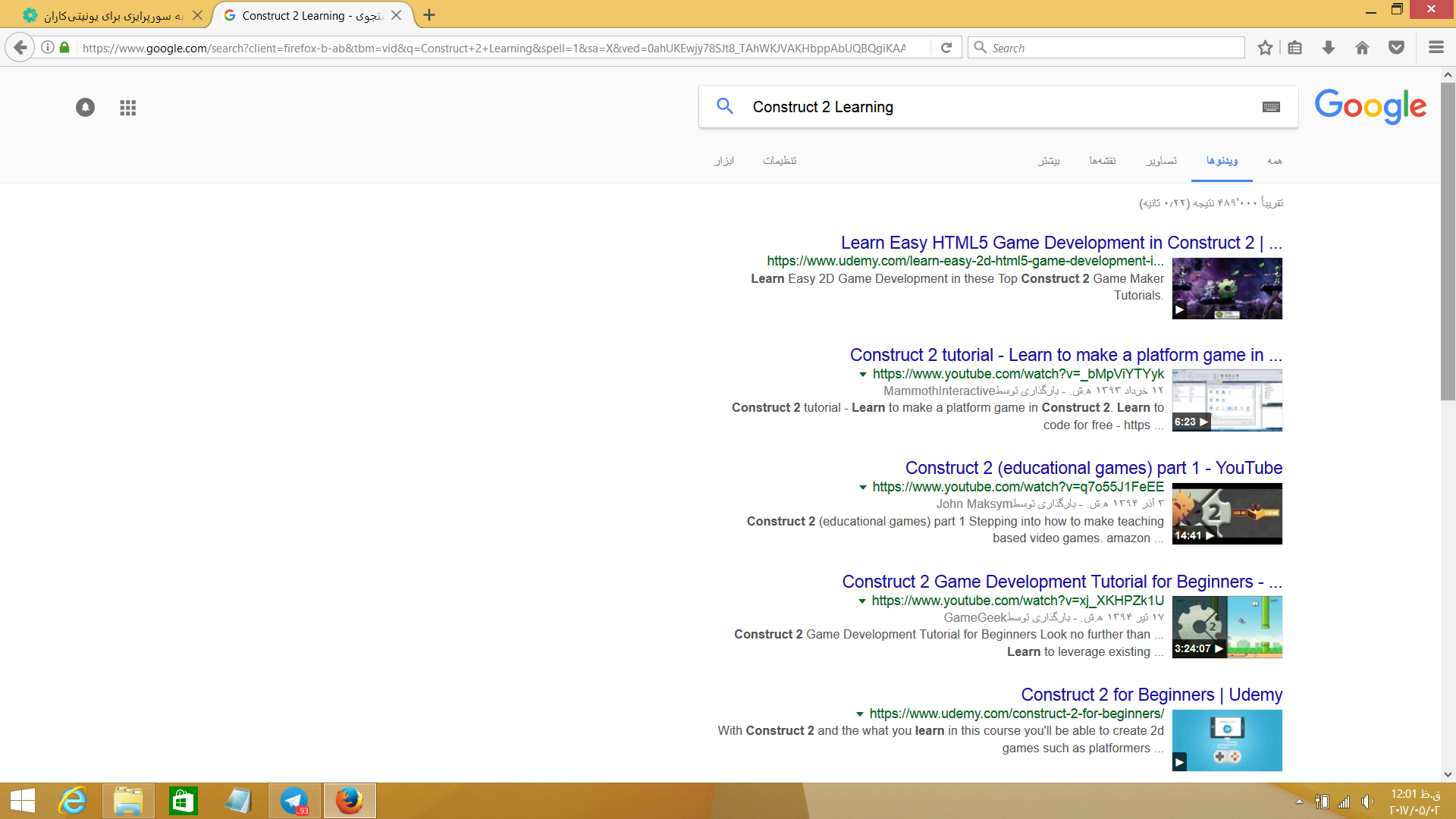Reload the page with the refresh icon

click(x=946, y=48)
